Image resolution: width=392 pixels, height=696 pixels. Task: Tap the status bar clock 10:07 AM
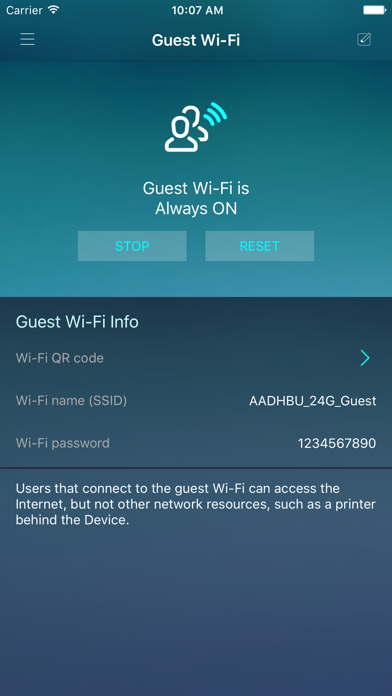tap(197, 10)
